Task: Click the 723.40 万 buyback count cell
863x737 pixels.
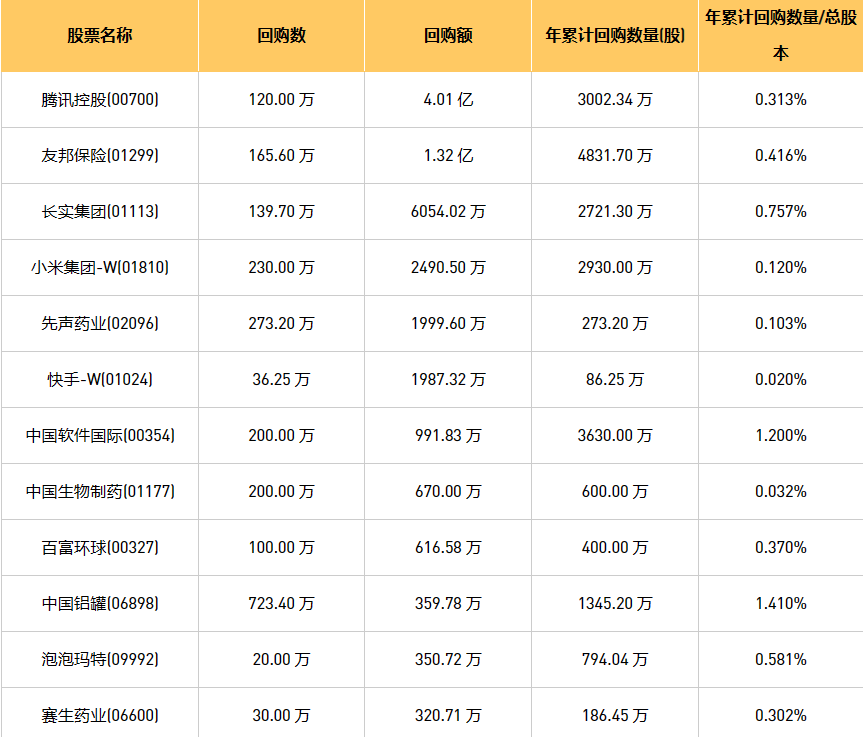Action: click(x=281, y=604)
